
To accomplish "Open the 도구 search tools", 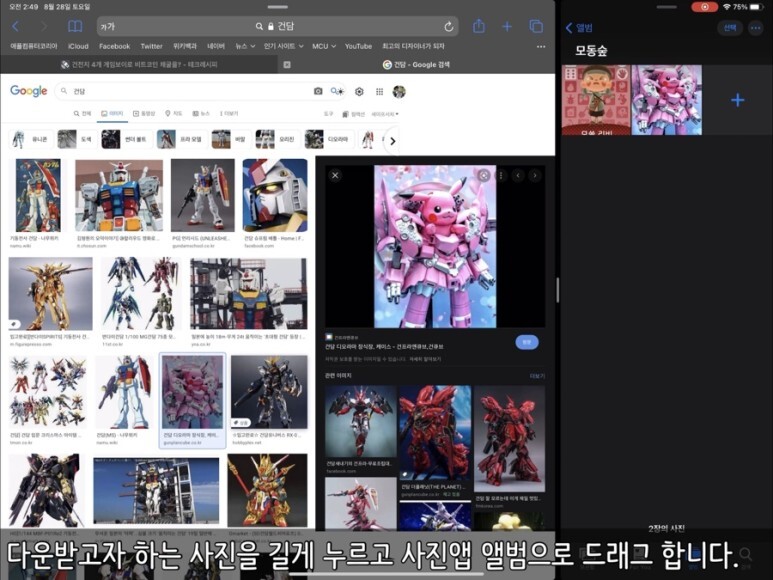I will pos(328,114).
